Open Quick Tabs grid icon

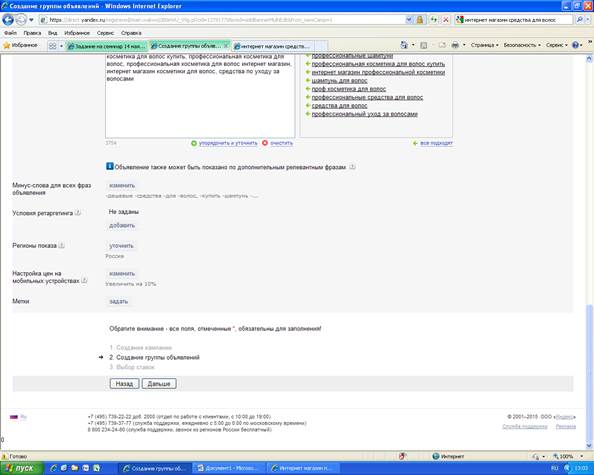53,46
